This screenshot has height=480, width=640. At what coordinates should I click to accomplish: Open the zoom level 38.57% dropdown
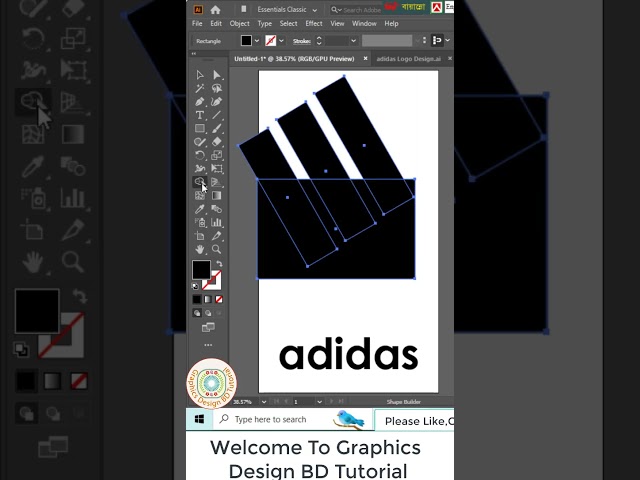coord(264,402)
